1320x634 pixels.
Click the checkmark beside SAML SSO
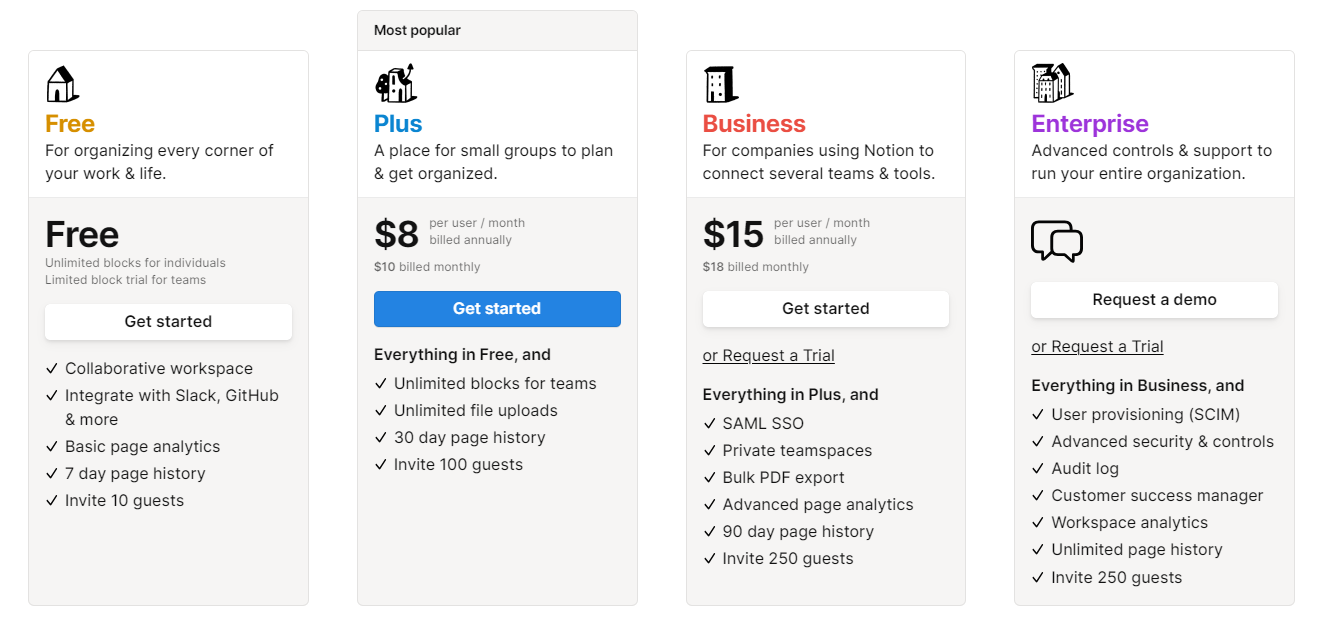click(x=709, y=423)
